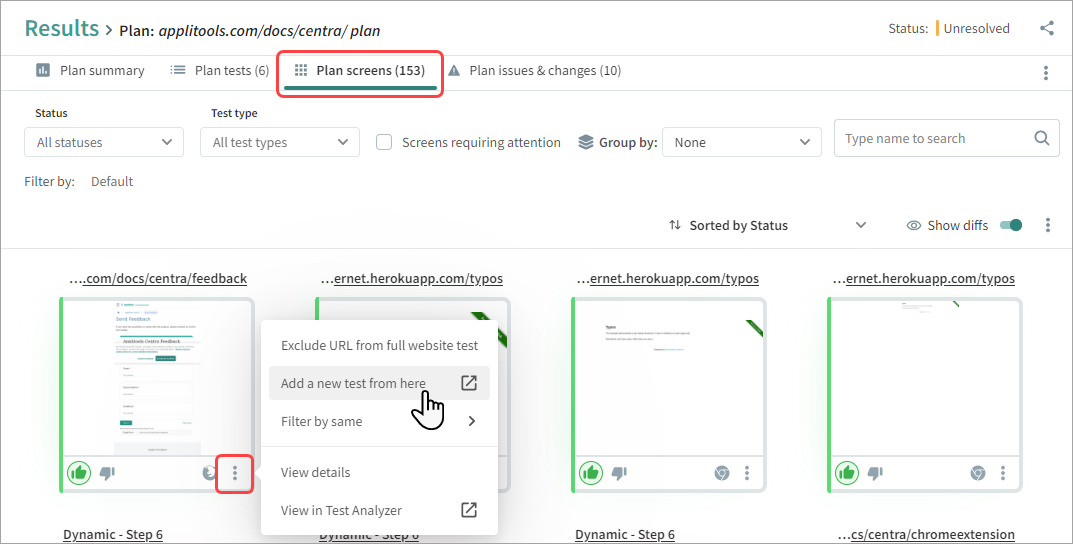Open the Group by None dropdown

741,142
